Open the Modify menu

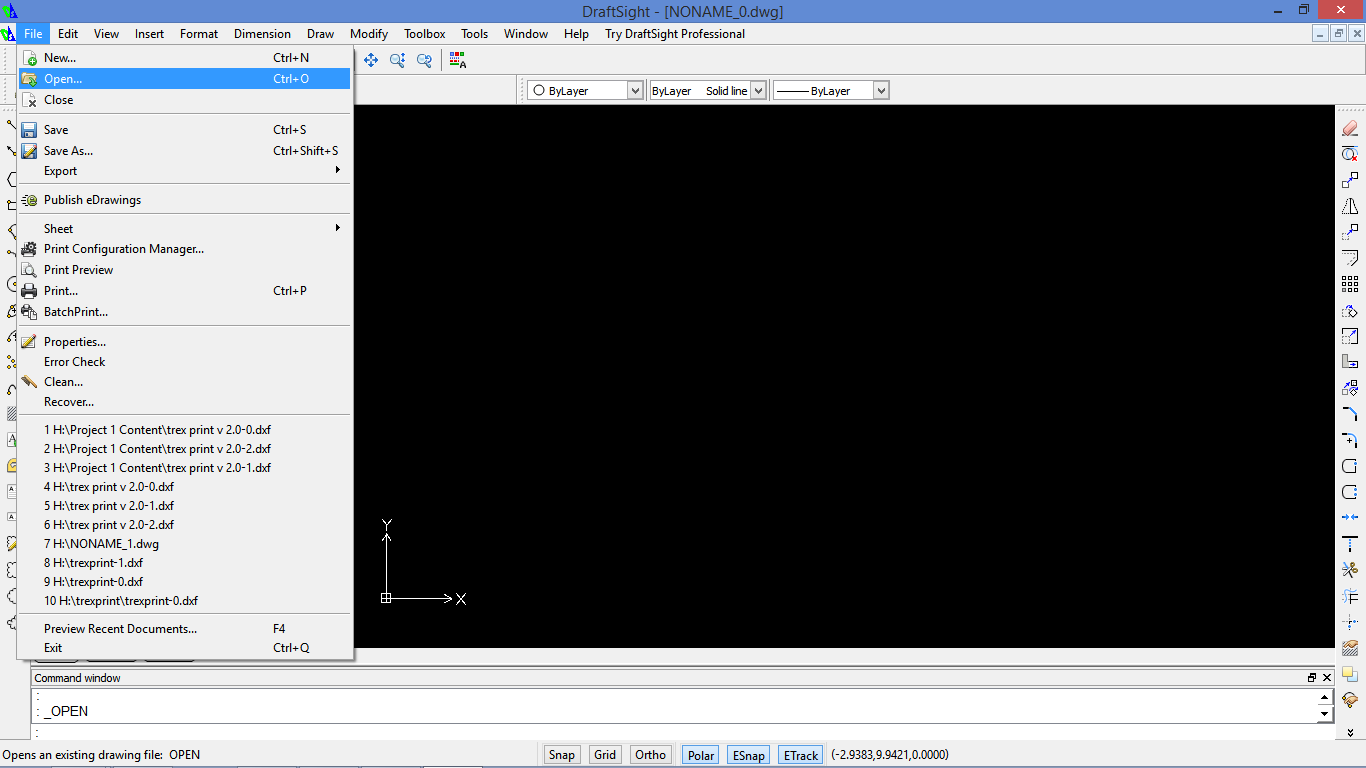[x=369, y=34]
